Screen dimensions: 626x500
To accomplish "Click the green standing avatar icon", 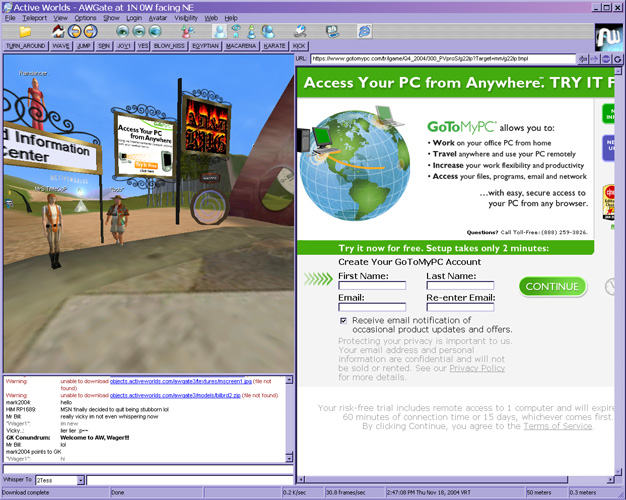I will (252, 31).
